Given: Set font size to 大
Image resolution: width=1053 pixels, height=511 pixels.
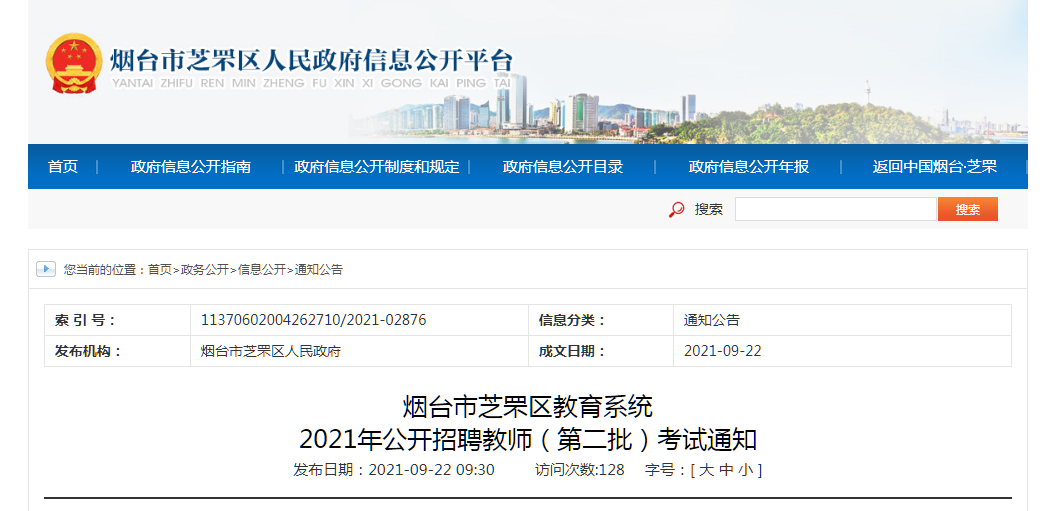Looking at the screenshot, I should point(706,470).
